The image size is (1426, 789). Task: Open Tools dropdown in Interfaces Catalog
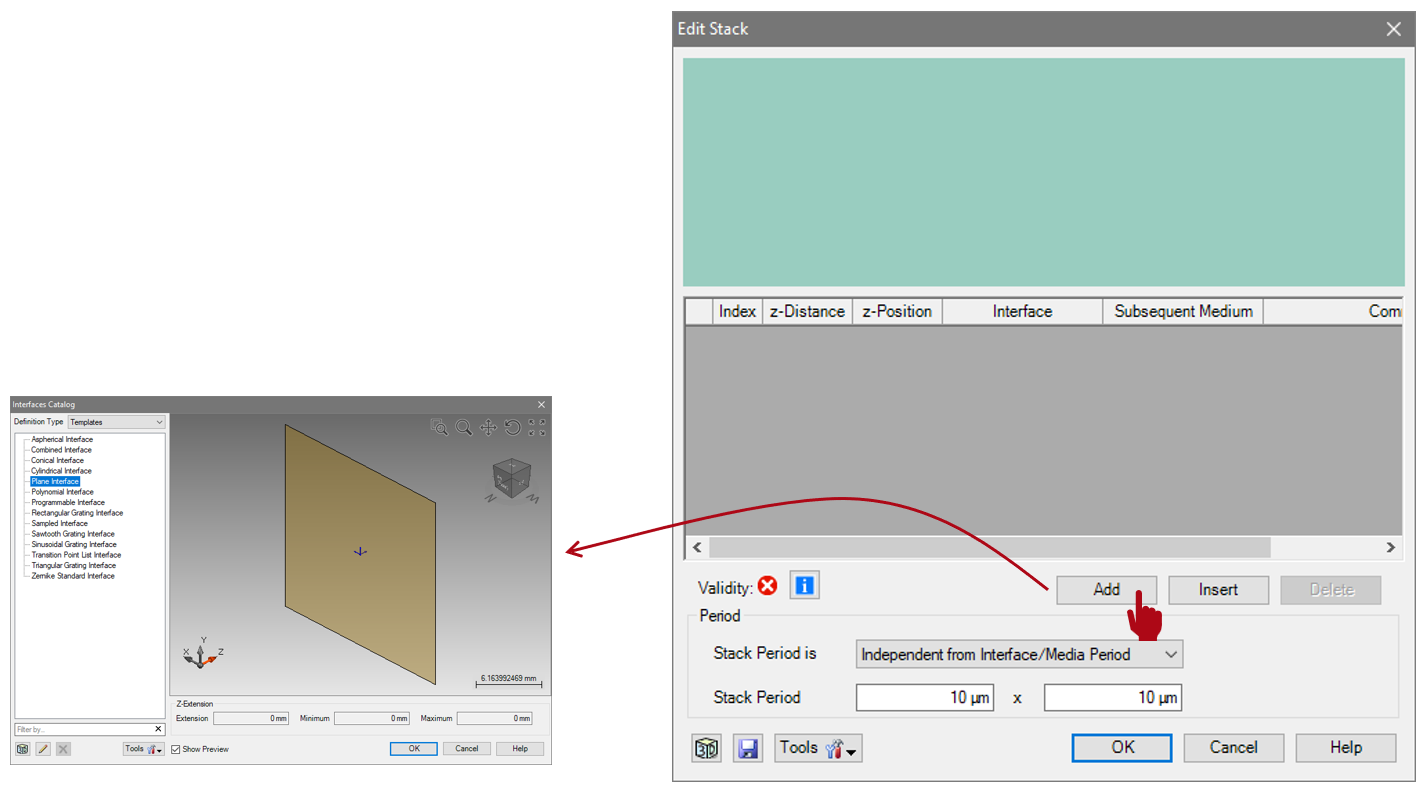click(x=144, y=748)
